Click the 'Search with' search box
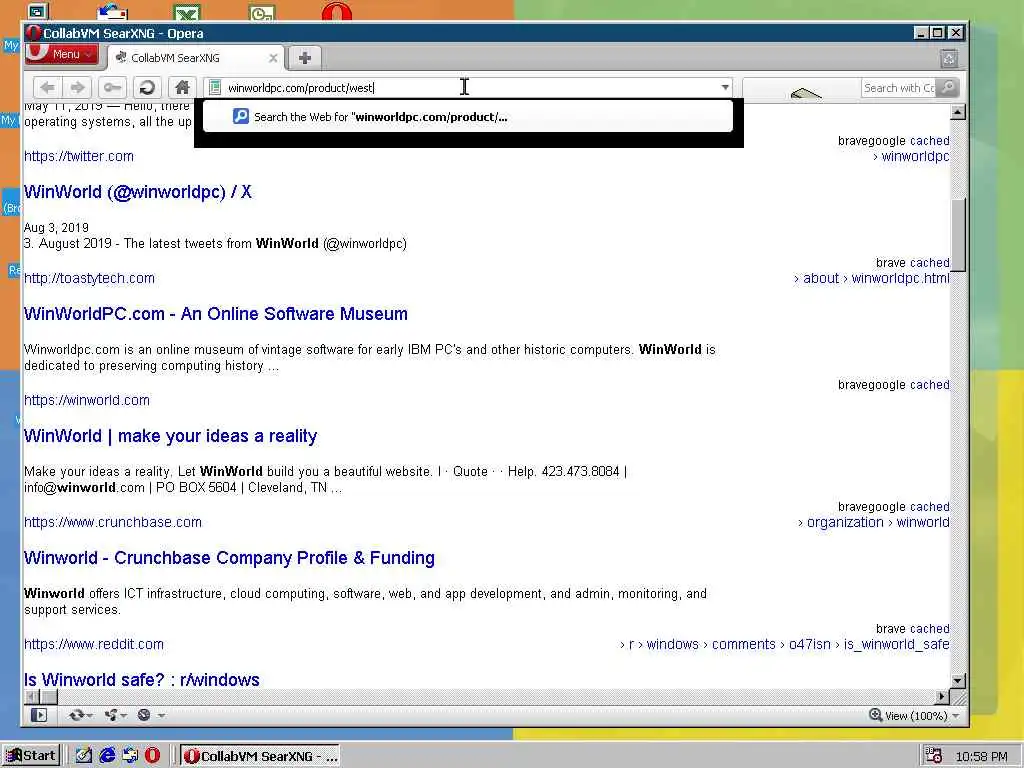The image size is (1024, 768). [899, 88]
